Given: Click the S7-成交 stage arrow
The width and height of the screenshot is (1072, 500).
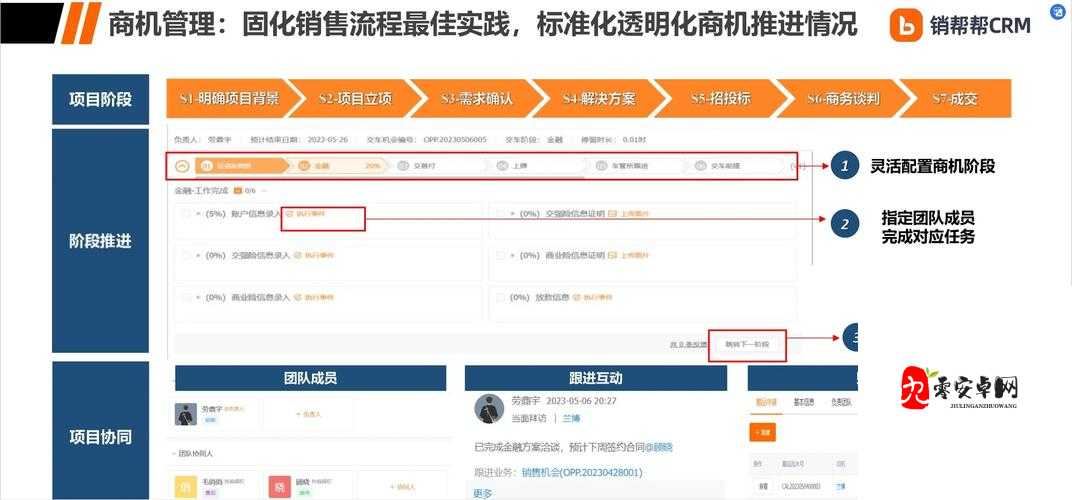Looking at the screenshot, I should [x=955, y=99].
